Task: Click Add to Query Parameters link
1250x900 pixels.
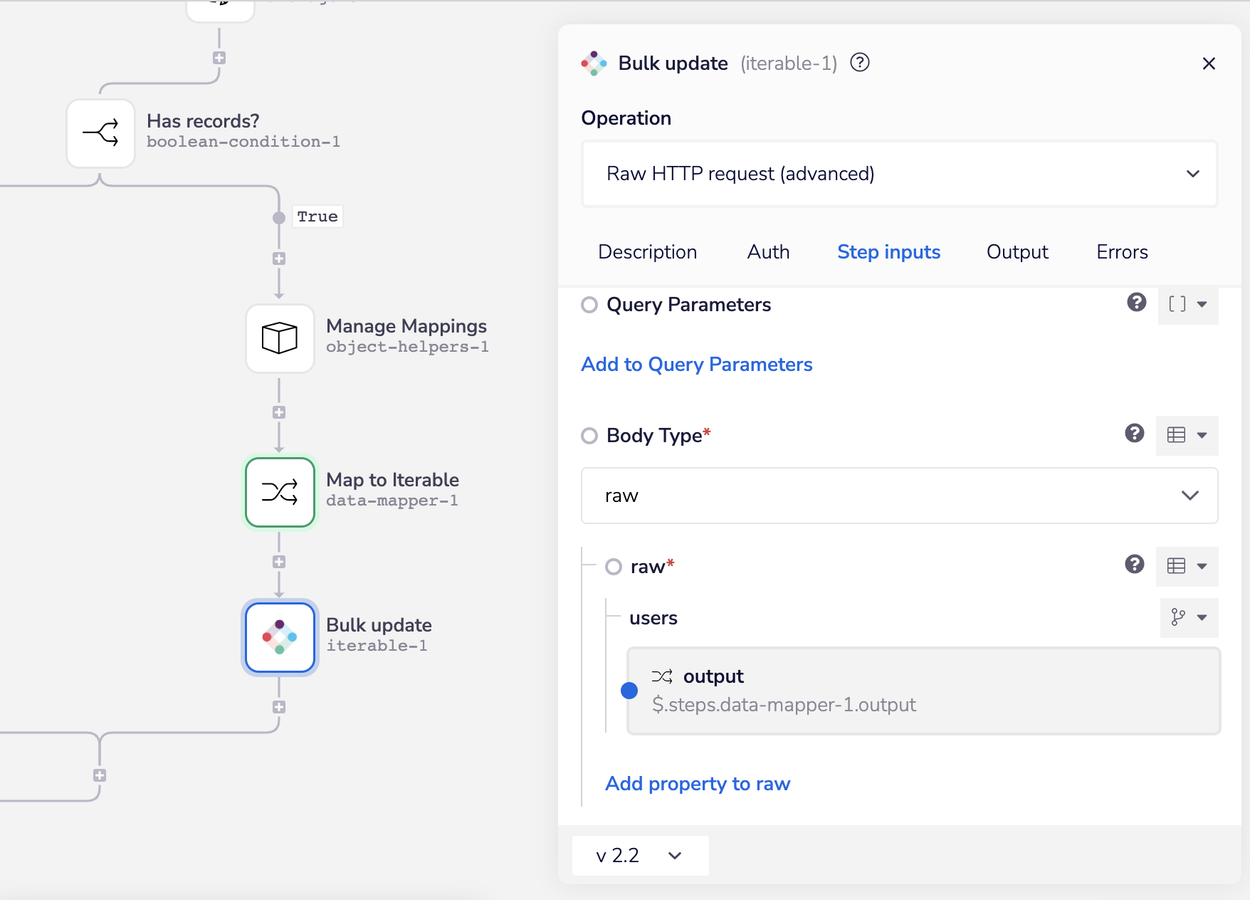Action: (x=697, y=364)
